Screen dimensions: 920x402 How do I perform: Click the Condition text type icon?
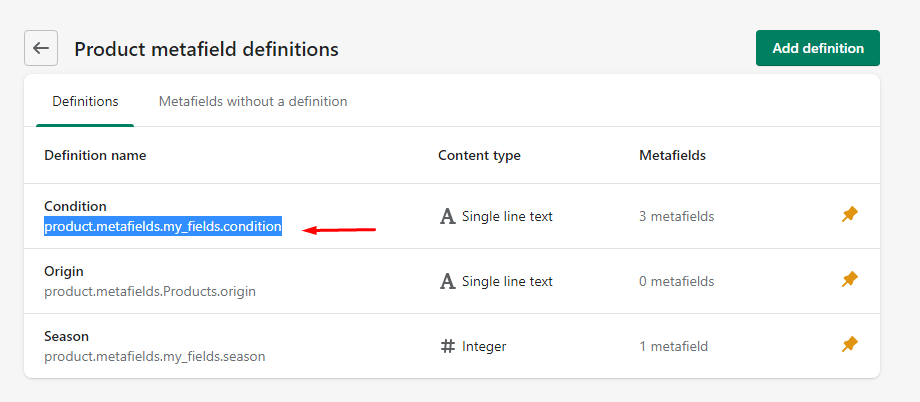point(448,216)
